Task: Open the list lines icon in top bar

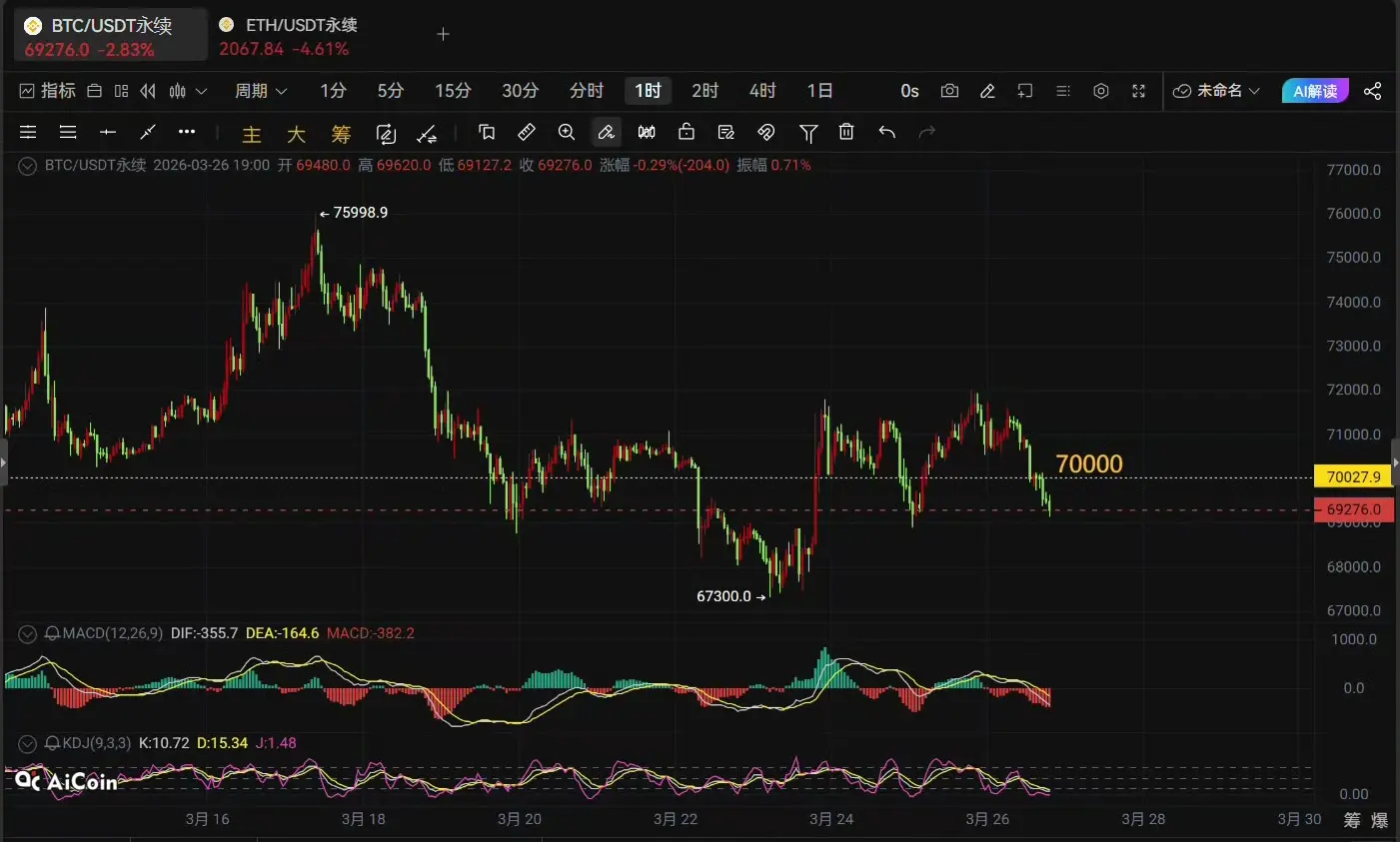Action: click(1063, 91)
